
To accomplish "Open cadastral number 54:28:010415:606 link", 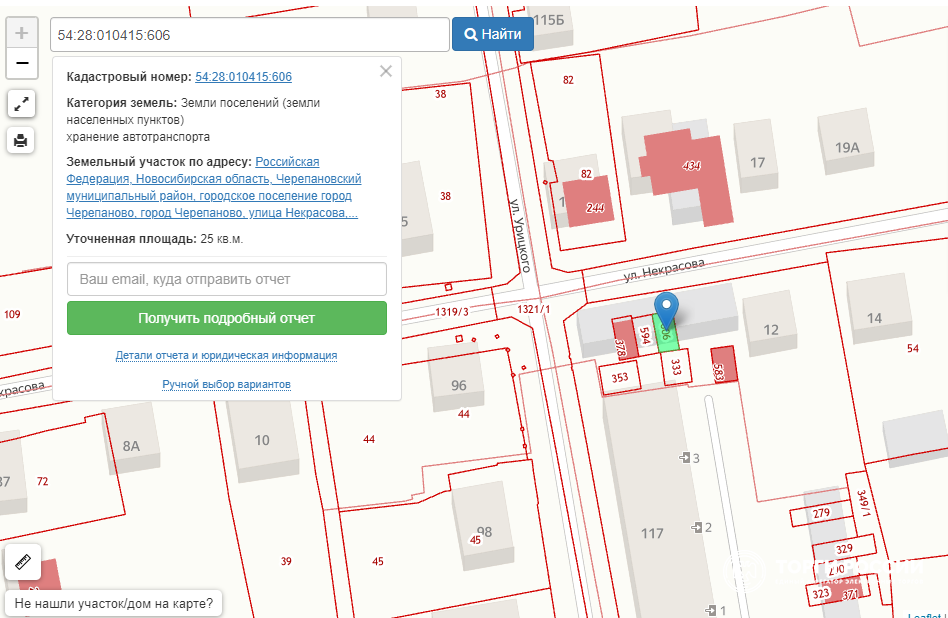I will (x=243, y=77).
